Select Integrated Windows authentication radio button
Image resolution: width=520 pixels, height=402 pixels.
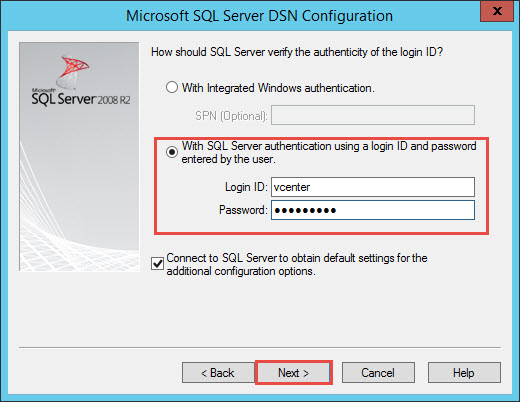click(172, 87)
